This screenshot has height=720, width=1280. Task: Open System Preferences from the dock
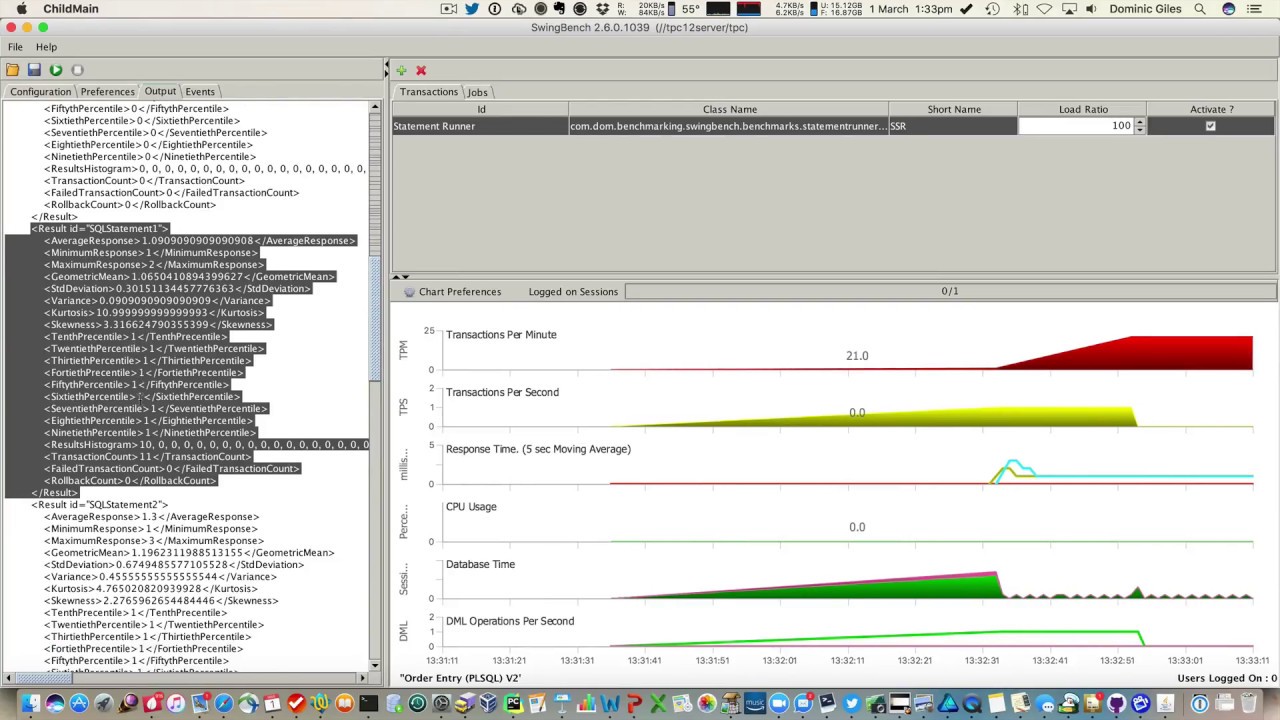441,703
